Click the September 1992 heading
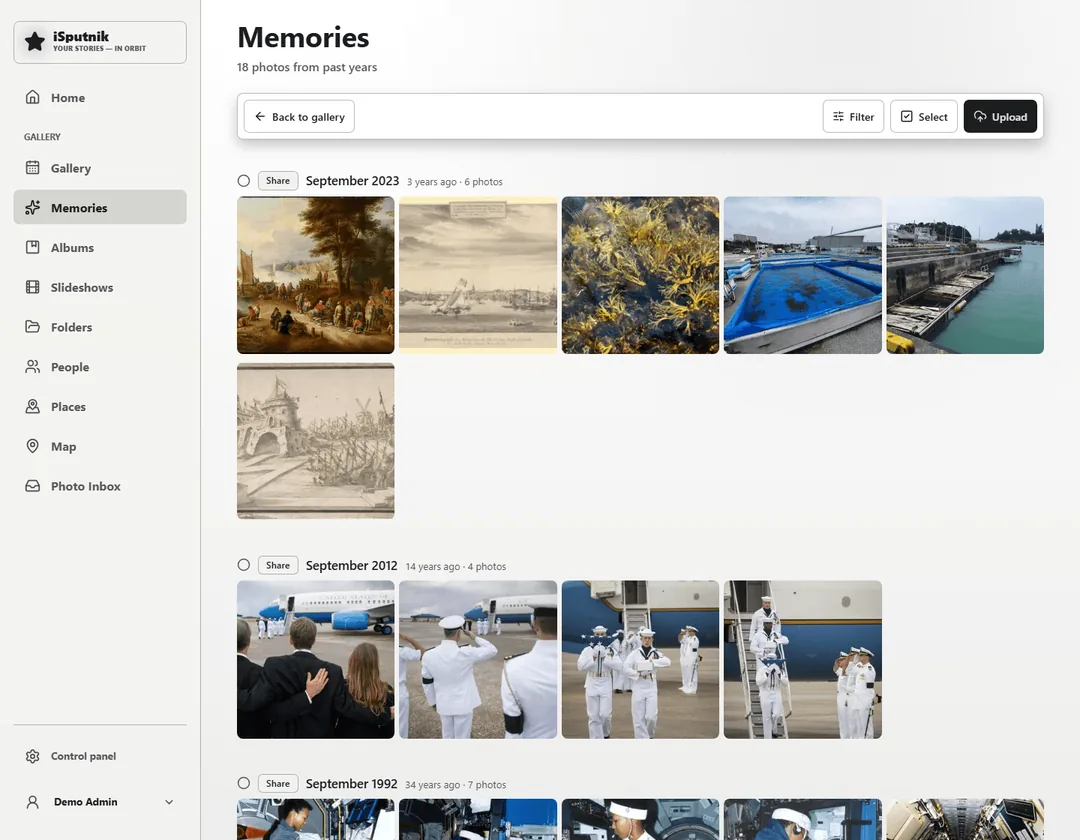The height and width of the screenshot is (840, 1080). [351, 783]
